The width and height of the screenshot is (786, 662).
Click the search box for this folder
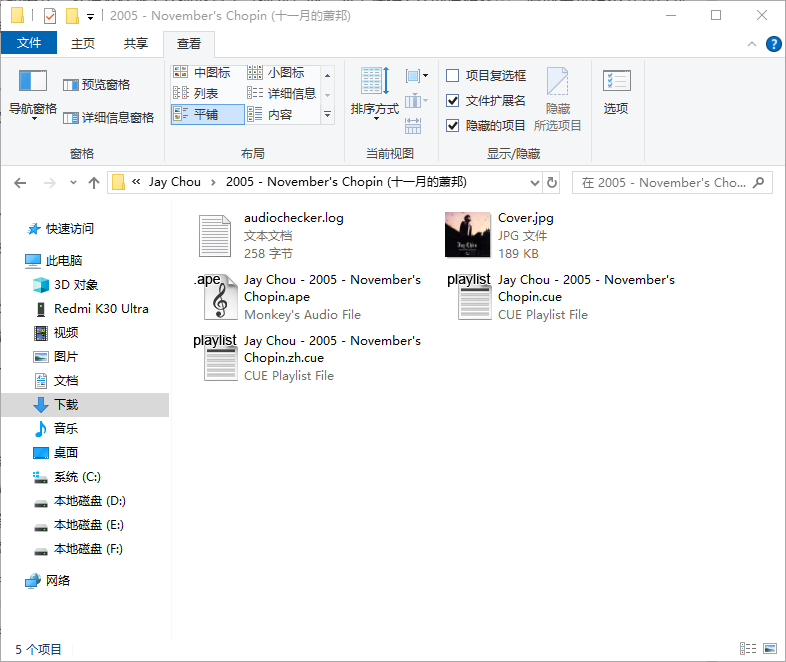point(672,183)
